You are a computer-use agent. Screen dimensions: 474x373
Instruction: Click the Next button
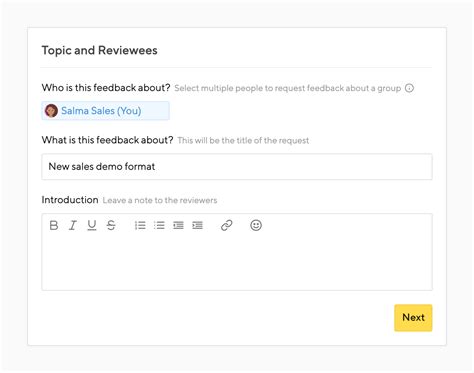pyautogui.click(x=413, y=317)
